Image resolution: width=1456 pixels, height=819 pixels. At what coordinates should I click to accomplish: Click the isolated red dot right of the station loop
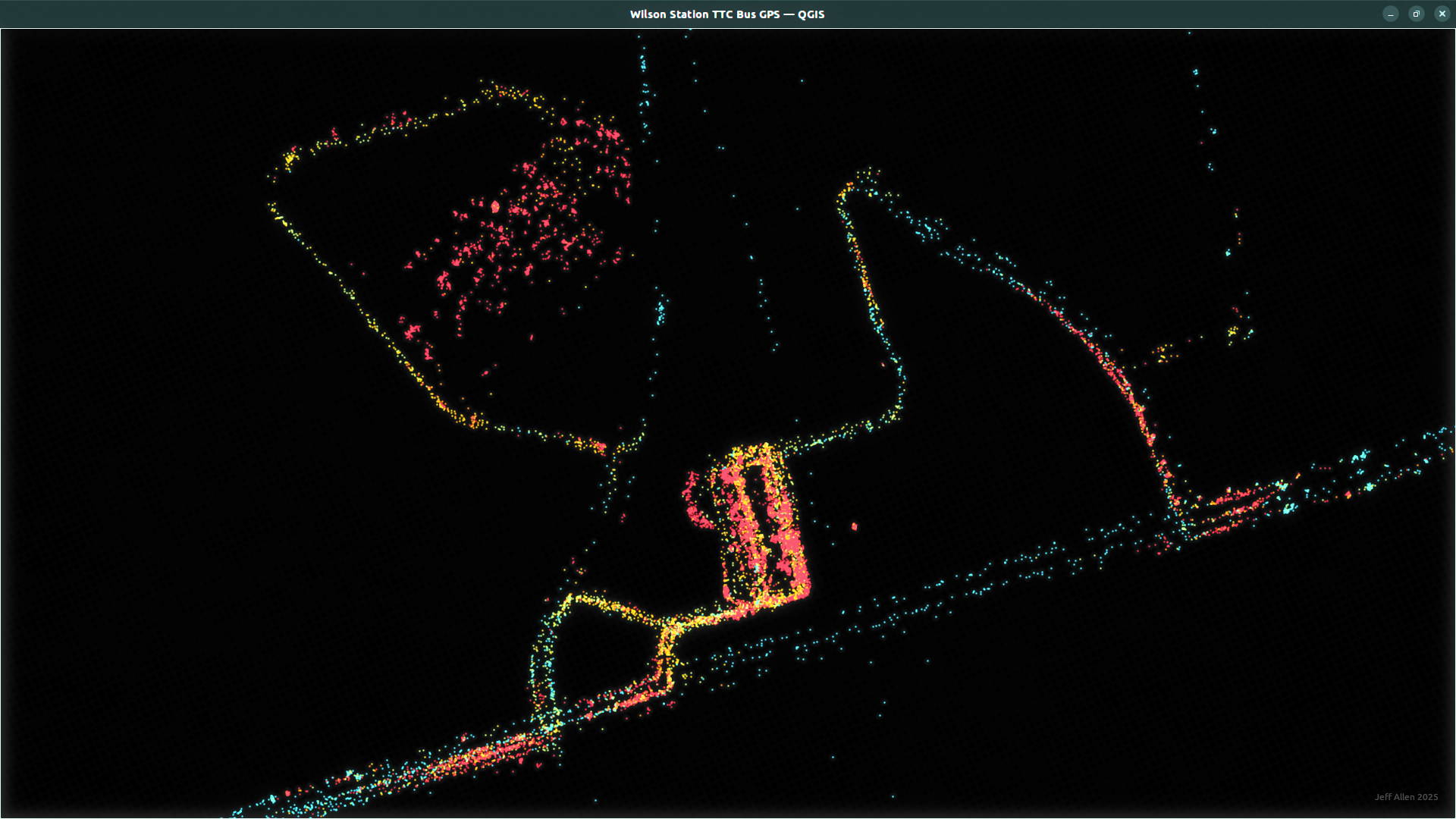pos(855,526)
